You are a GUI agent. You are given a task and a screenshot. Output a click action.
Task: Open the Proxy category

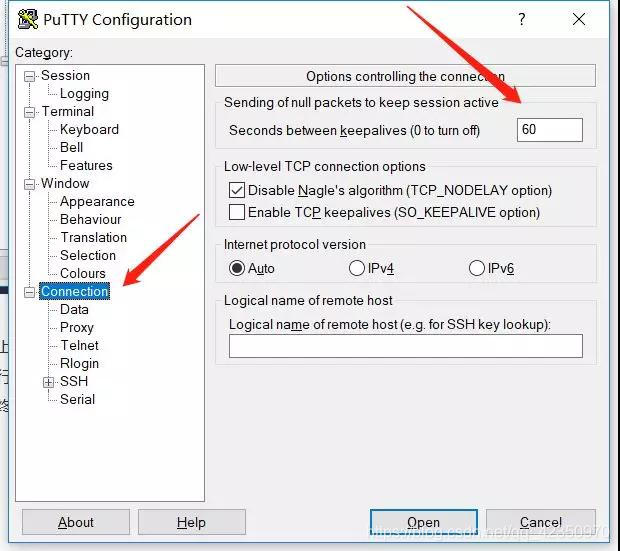pyautogui.click(x=77, y=328)
